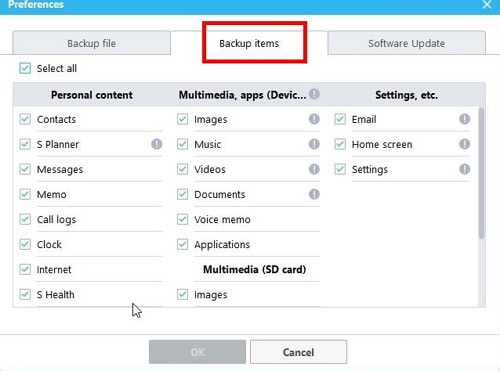Click the Cancel button

[x=298, y=352]
